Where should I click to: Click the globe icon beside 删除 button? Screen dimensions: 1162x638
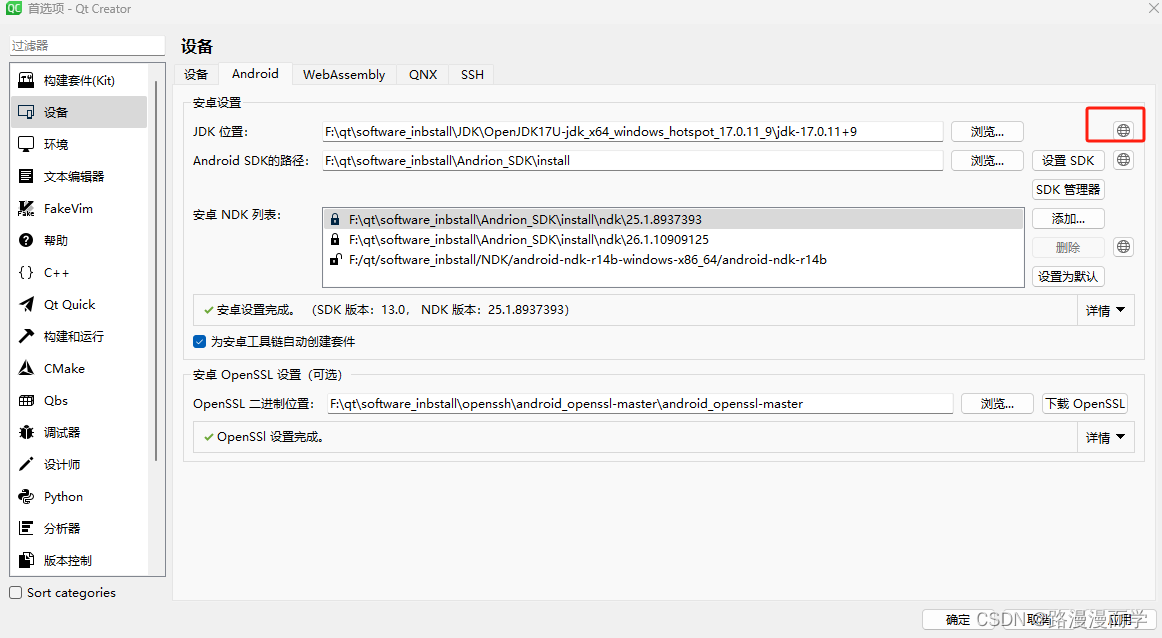[x=1123, y=247]
